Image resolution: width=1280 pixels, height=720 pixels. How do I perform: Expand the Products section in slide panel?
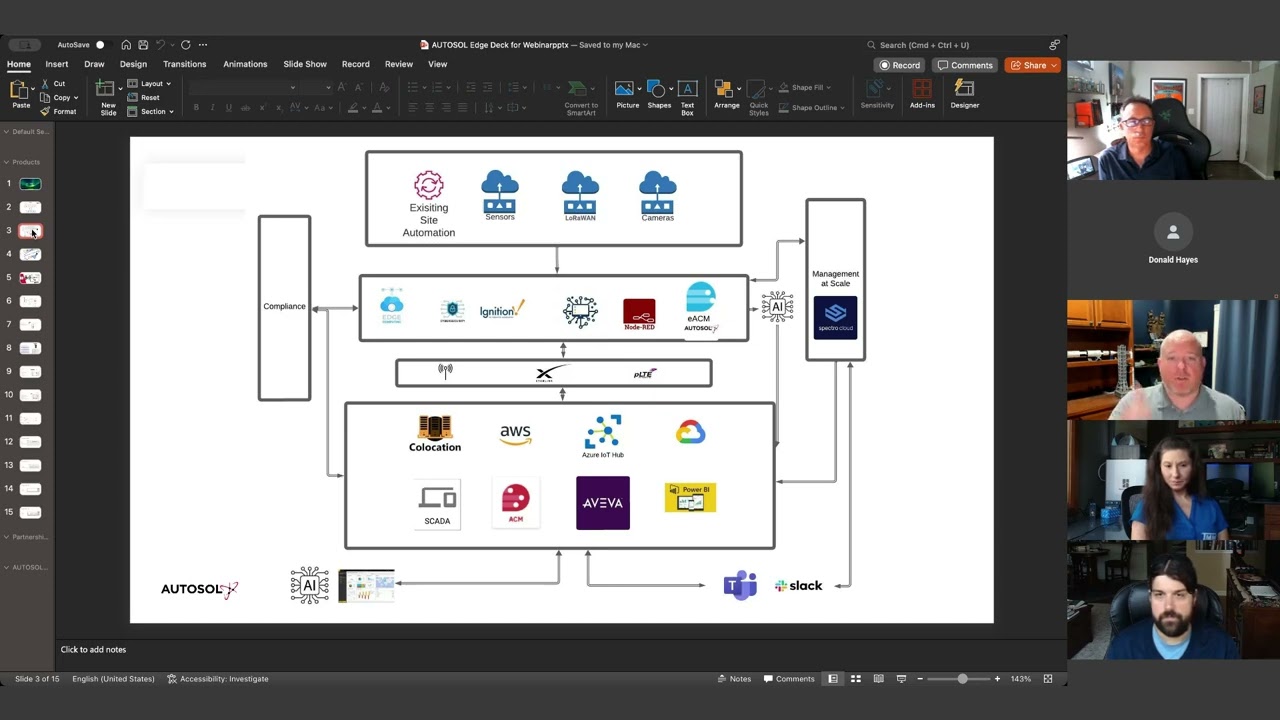pyautogui.click(x=6, y=162)
